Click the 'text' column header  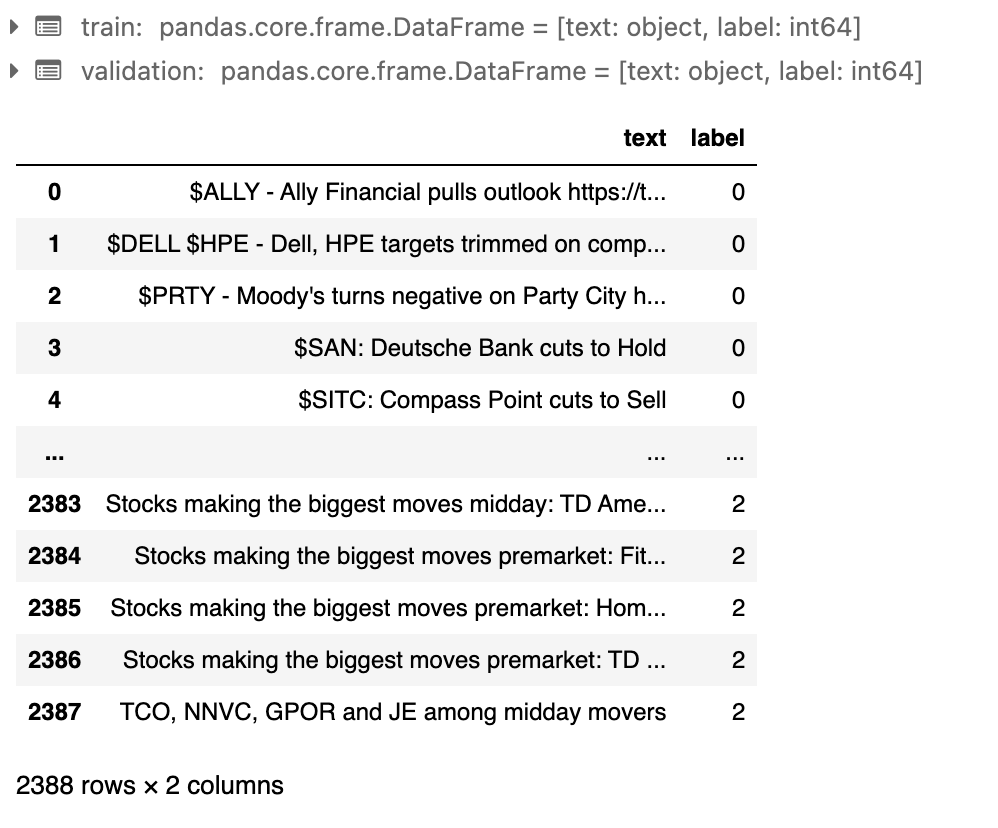tap(644, 138)
